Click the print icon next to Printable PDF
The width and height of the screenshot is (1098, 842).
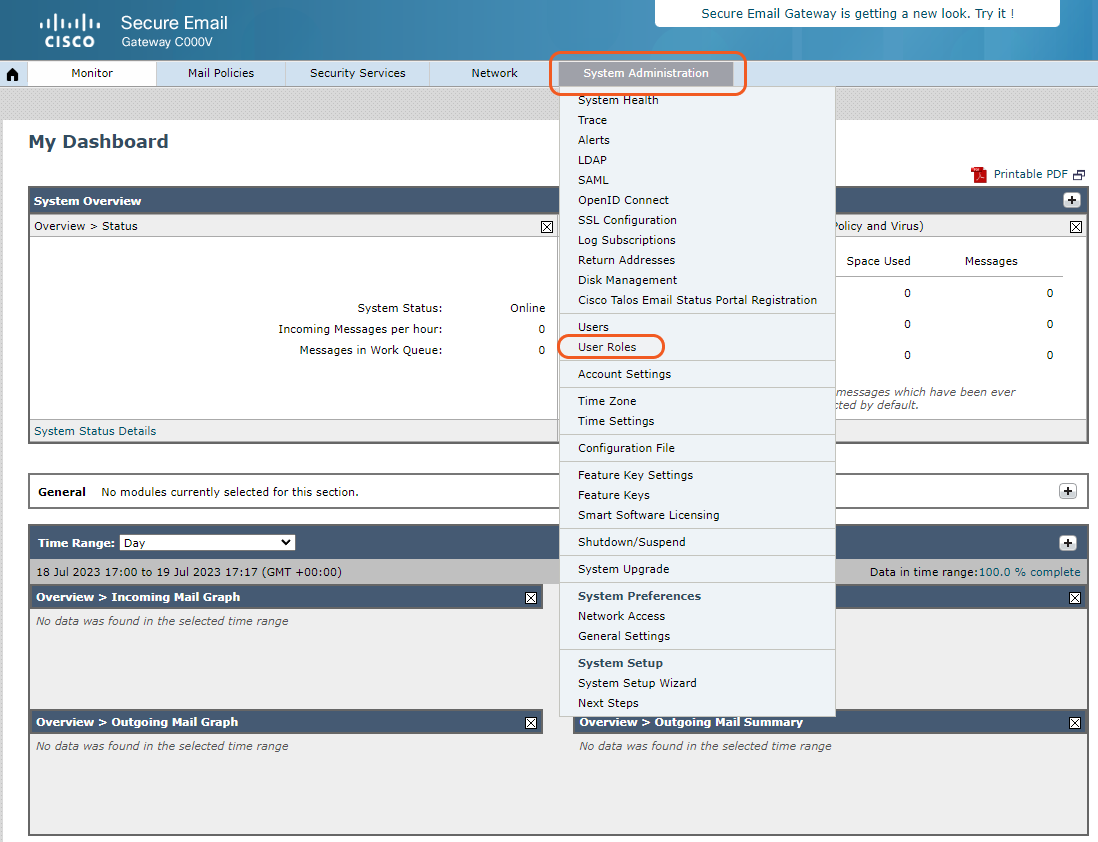pyautogui.click(x=1079, y=174)
